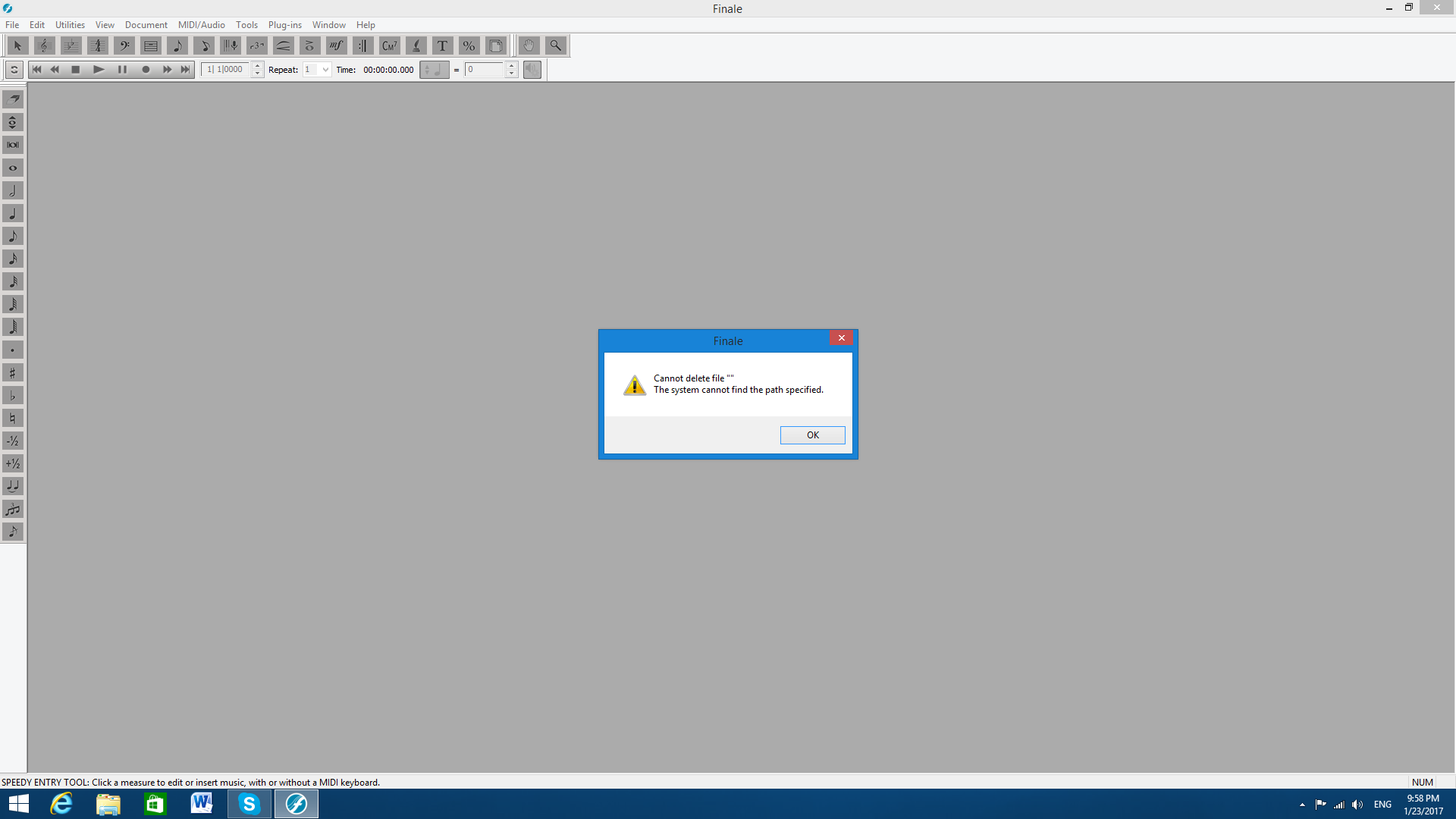
Task: Open the MIDI/Audio menu
Action: pyautogui.click(x=201, y=25)
